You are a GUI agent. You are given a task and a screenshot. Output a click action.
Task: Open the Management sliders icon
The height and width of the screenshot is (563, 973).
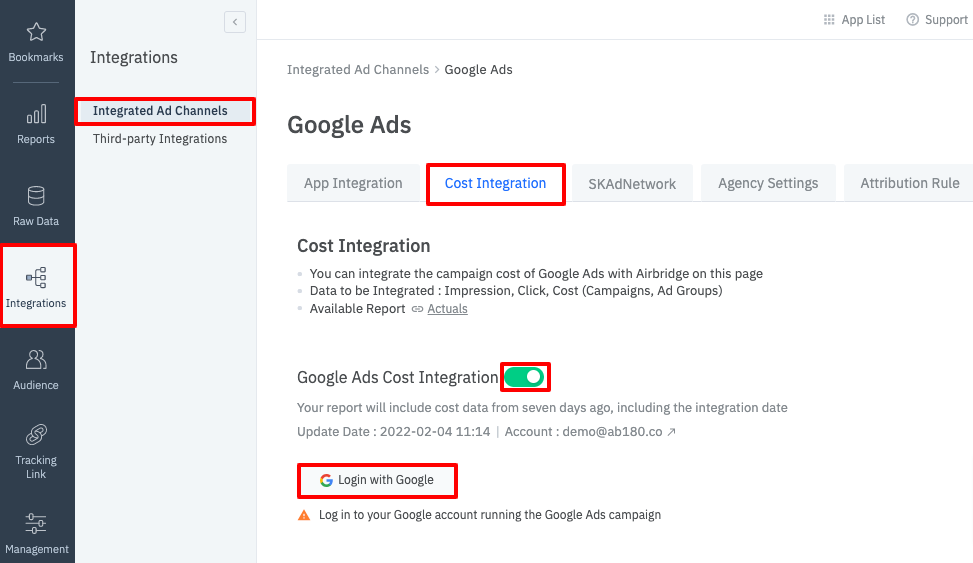(36, 524)
